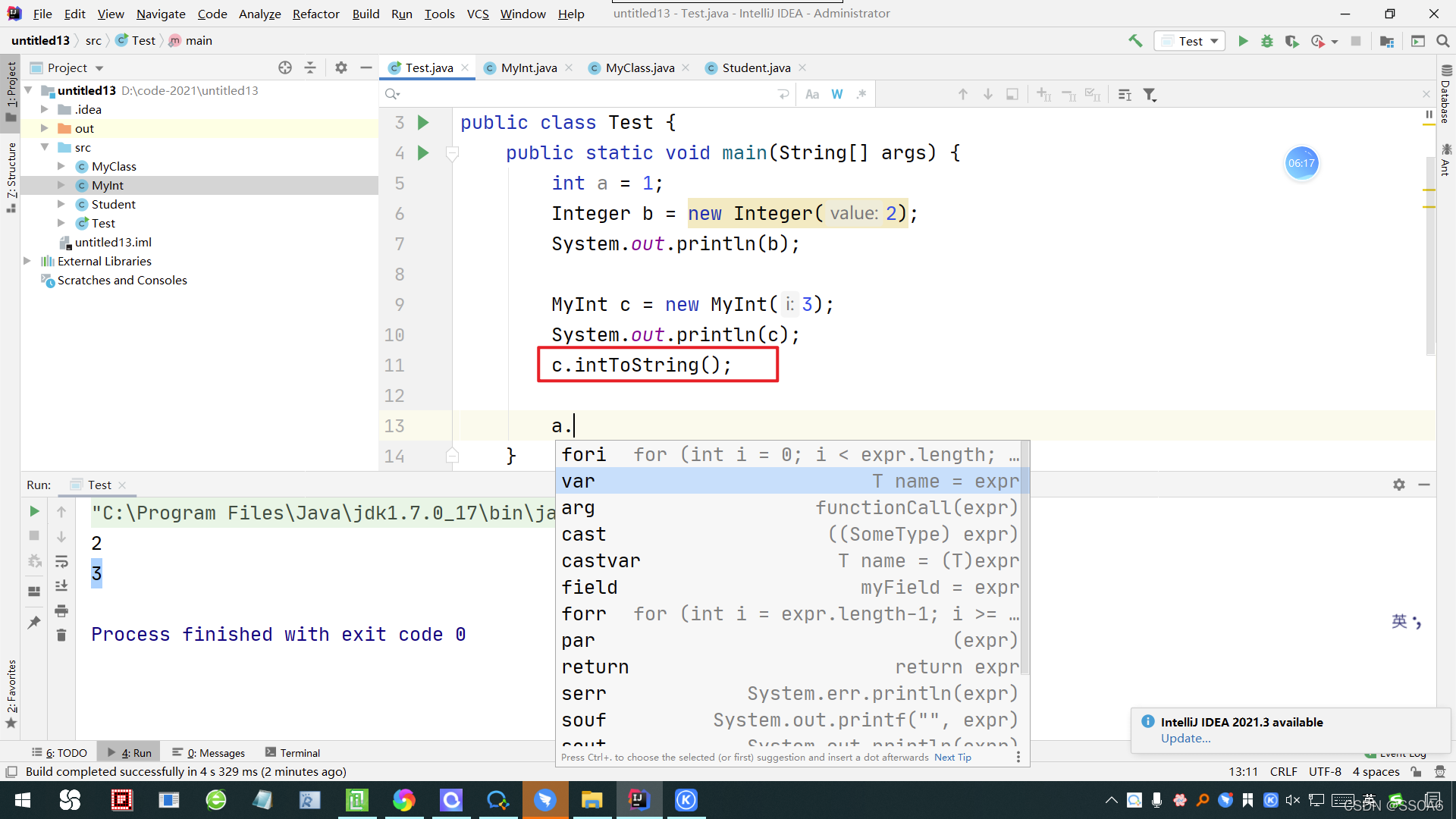Collapse the src folder
This screenshot has height=819, width=1456.
tap(45, 147)
